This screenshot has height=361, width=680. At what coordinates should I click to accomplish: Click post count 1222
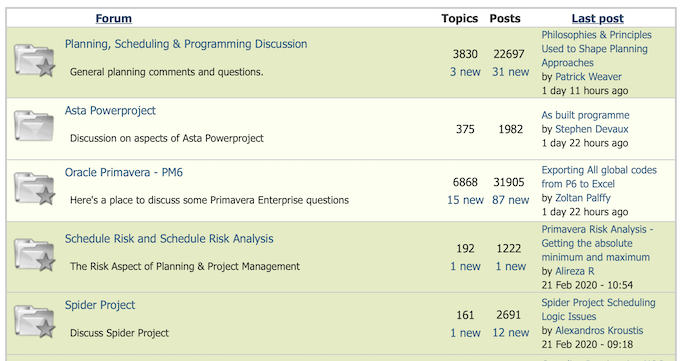click(x=509, y=249)
